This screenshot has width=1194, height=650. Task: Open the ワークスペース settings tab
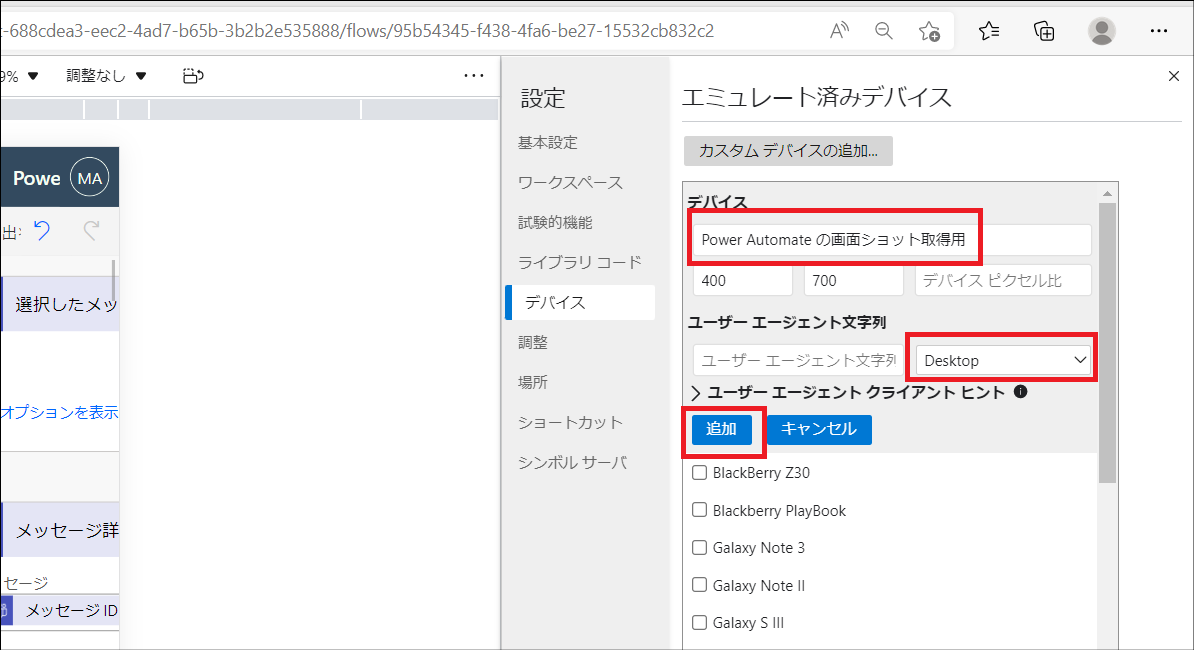(570, 183)
